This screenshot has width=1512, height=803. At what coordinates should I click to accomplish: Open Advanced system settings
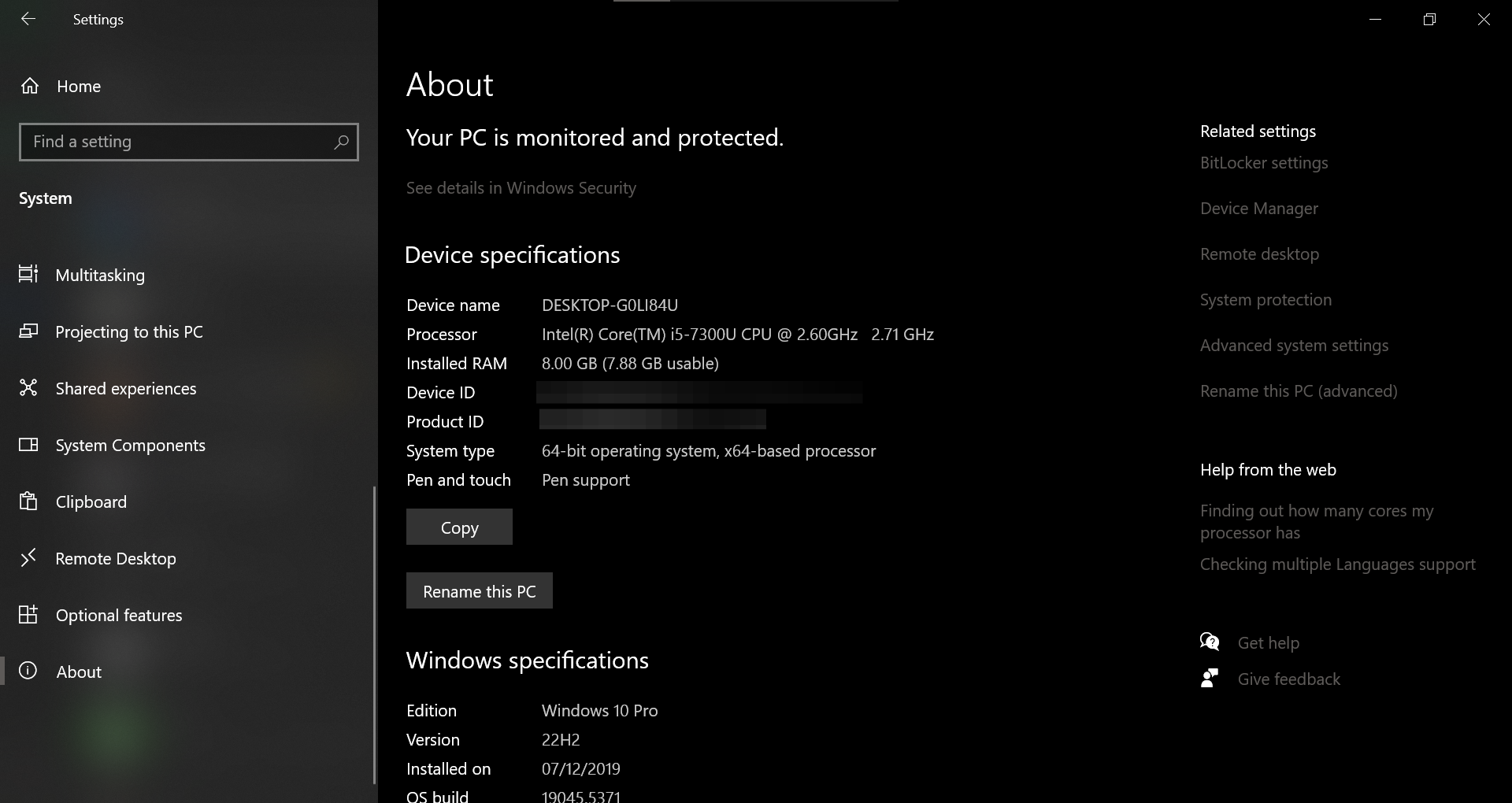tap(1295, 346)
